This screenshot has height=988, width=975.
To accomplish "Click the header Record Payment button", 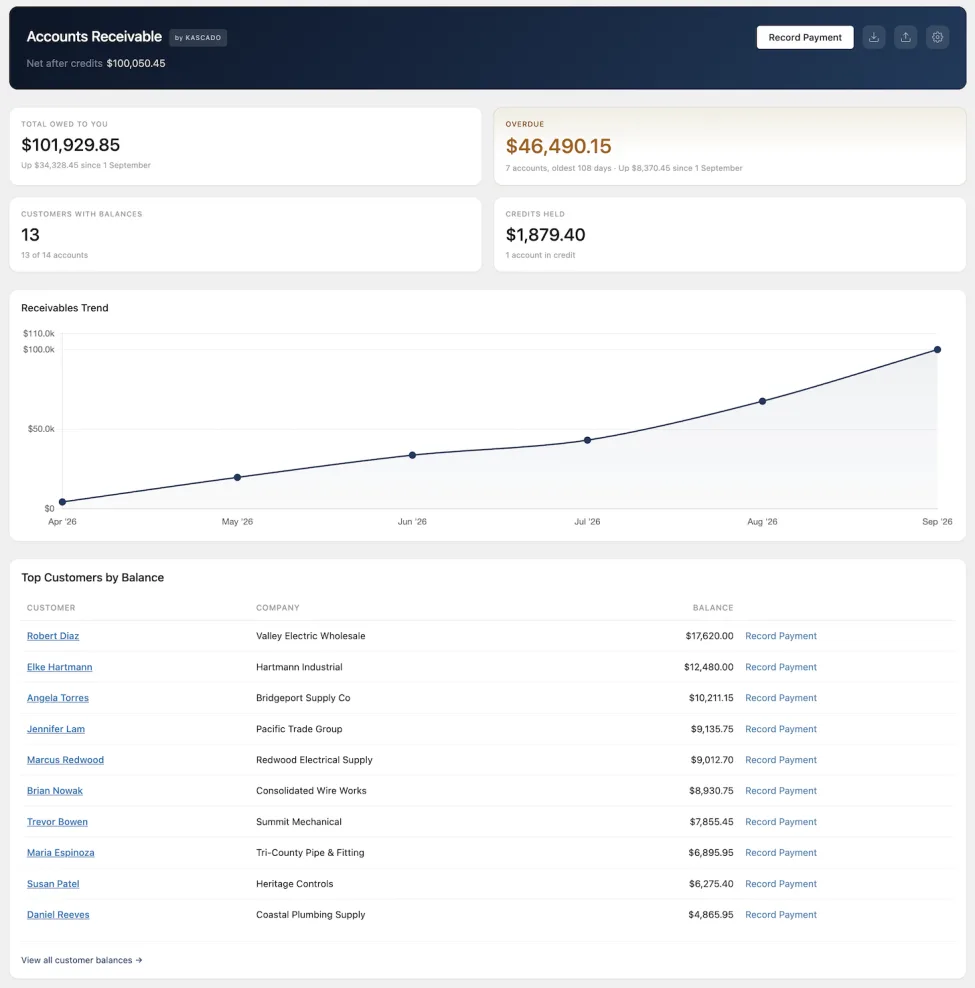I will tap(805, 37).
